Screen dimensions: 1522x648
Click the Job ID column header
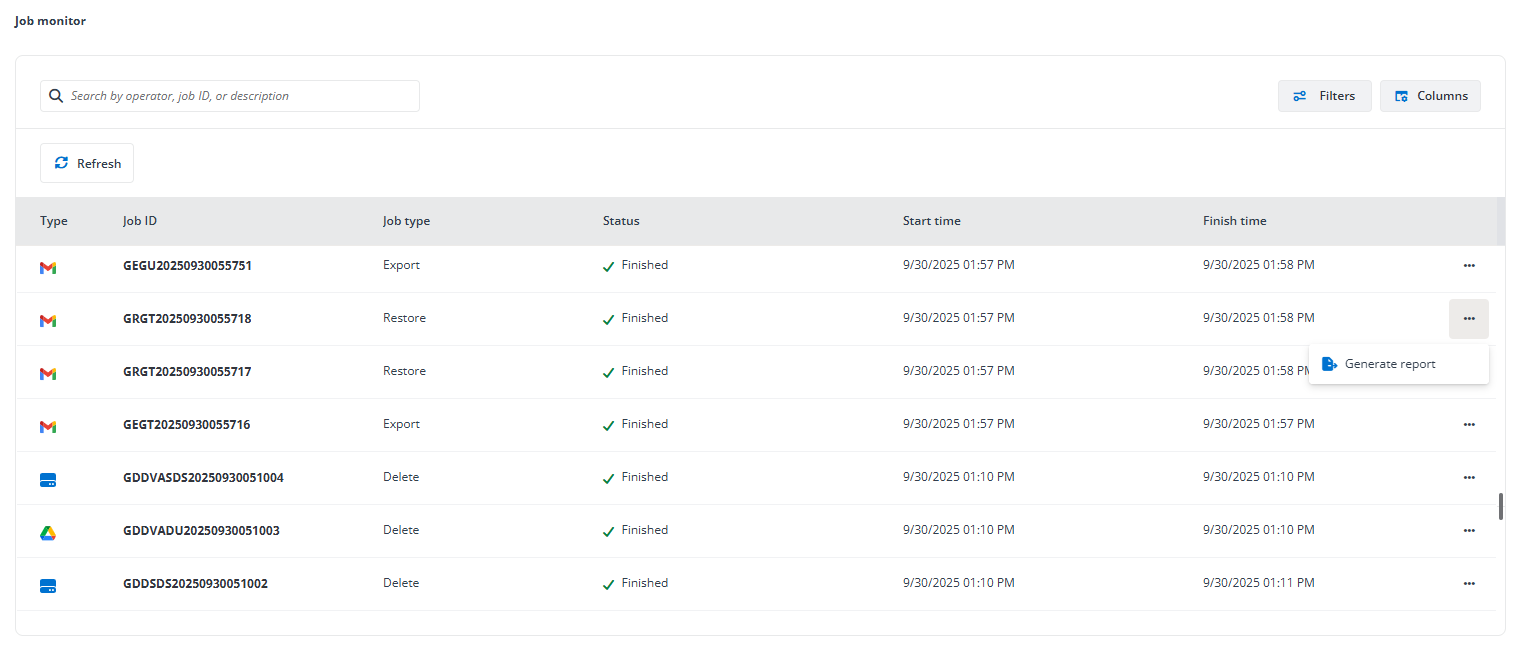click(x=140, y=220)
